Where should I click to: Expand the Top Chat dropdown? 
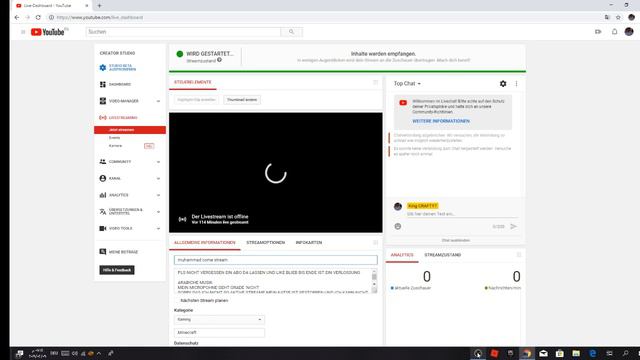coord(407,84)
